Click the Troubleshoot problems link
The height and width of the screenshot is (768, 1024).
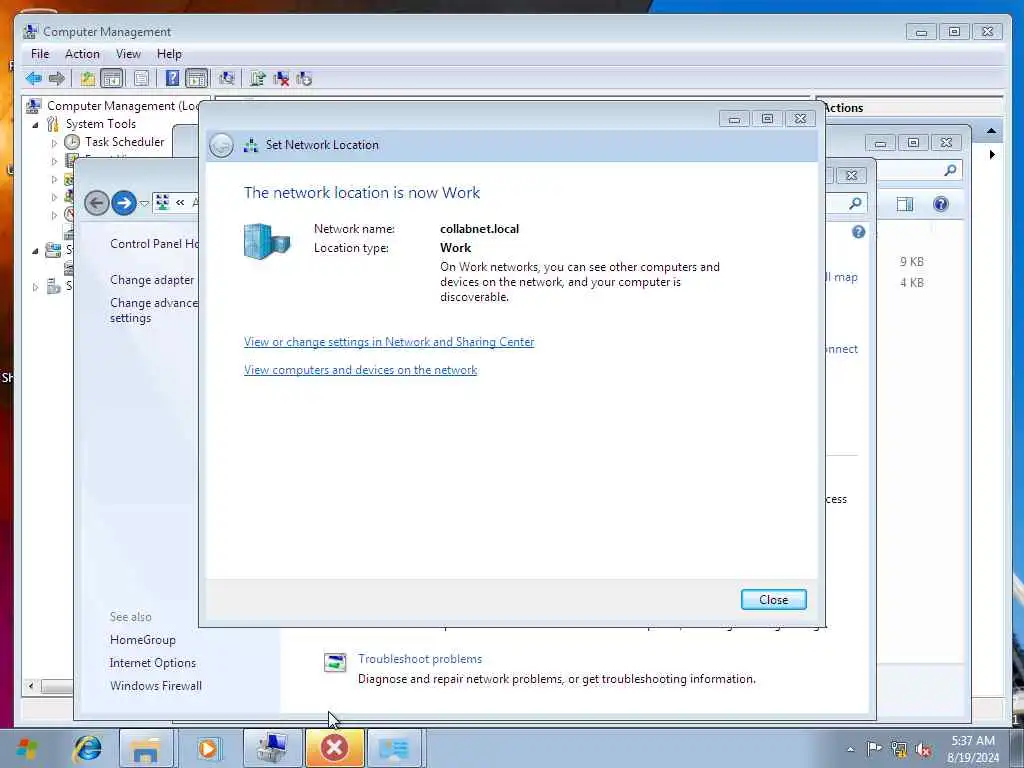click(420, 659)
